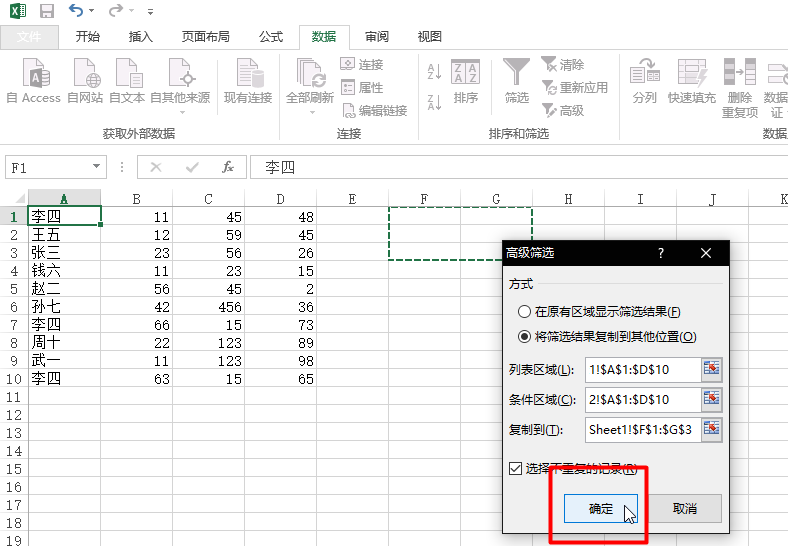Click cell A8 containing 周十
788x546 pixels.
click(x=64, y=342)
